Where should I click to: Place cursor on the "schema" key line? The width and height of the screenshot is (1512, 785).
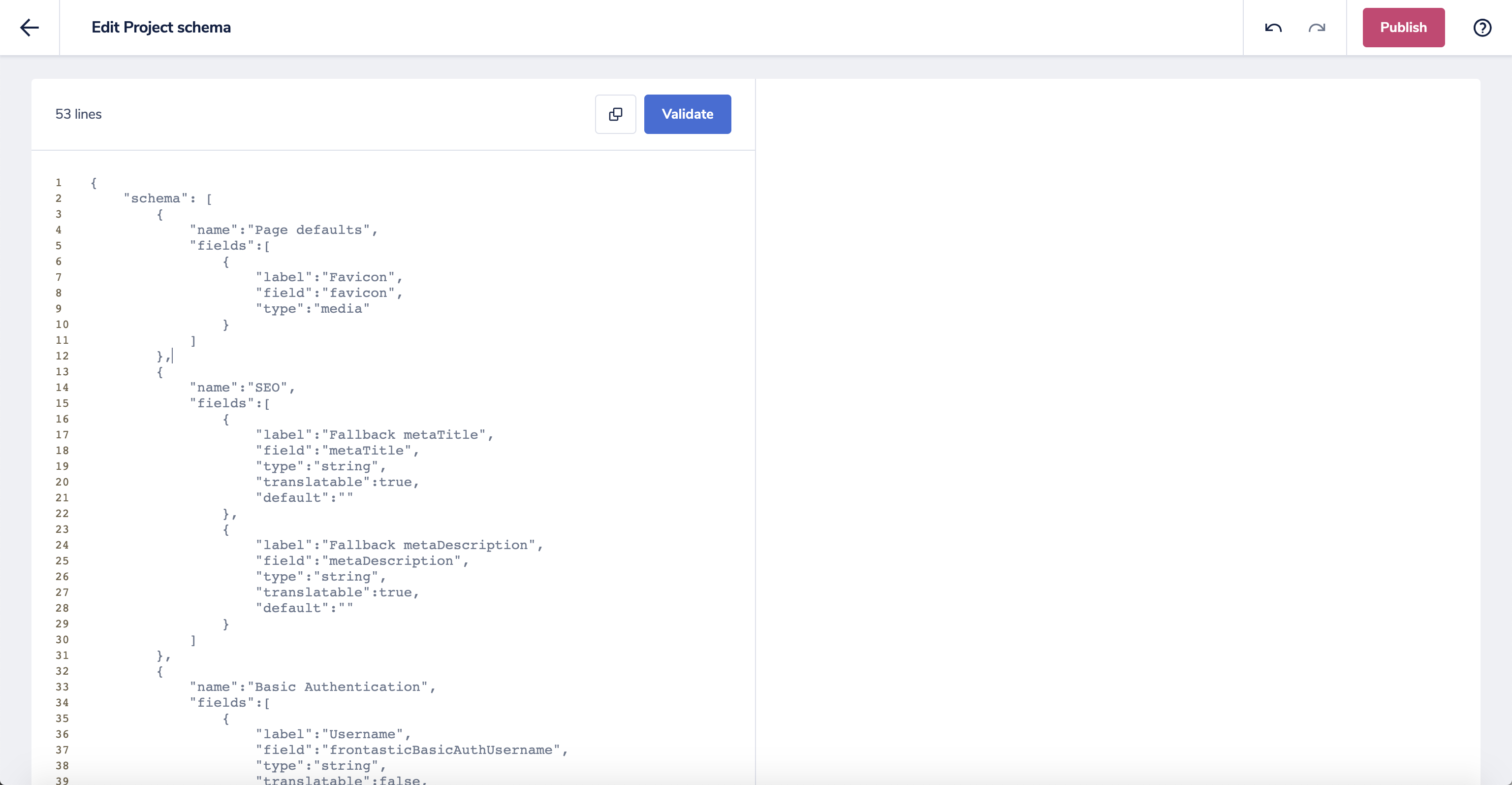[x=156, y=198]
